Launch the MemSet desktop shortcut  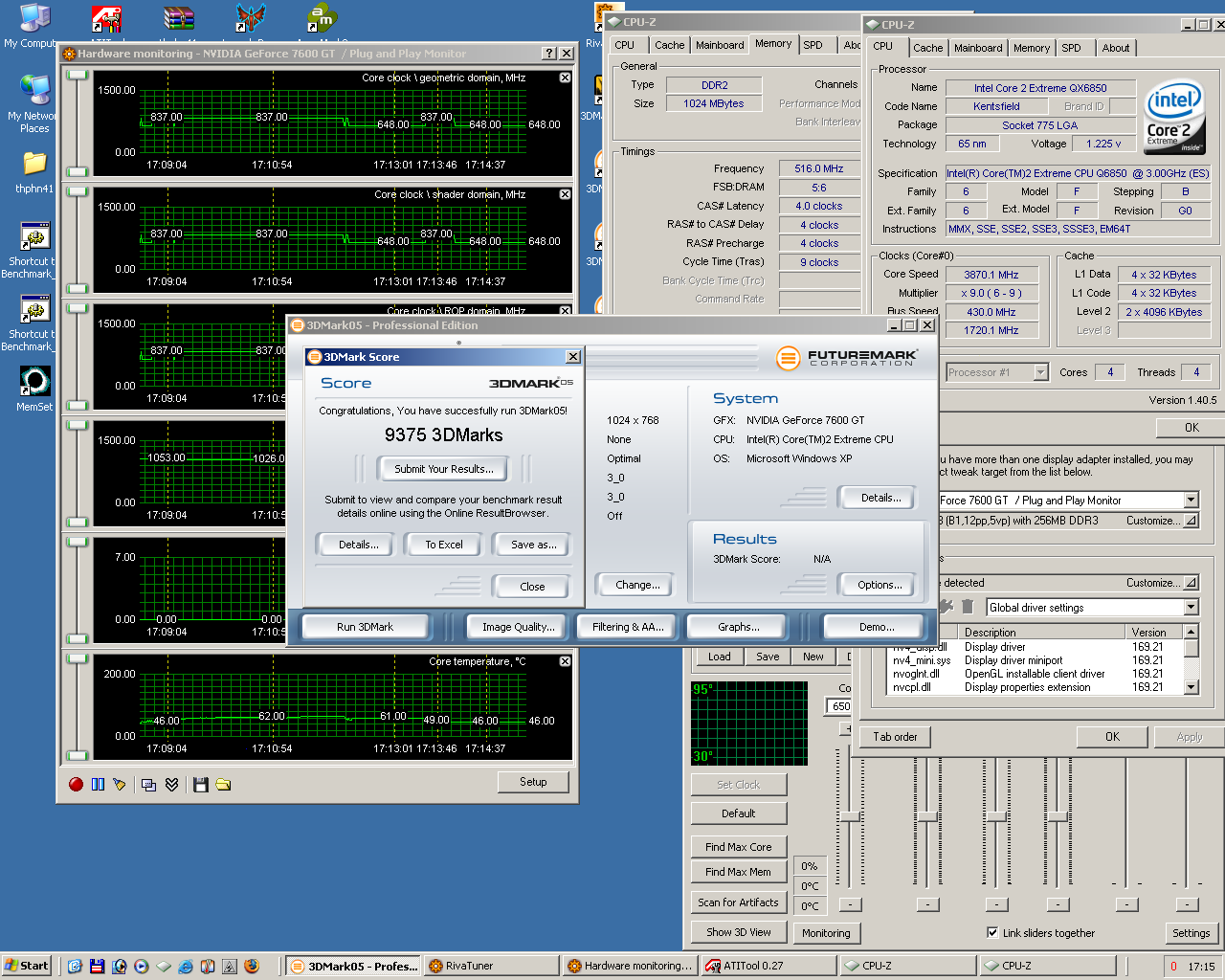coord(34,390)
